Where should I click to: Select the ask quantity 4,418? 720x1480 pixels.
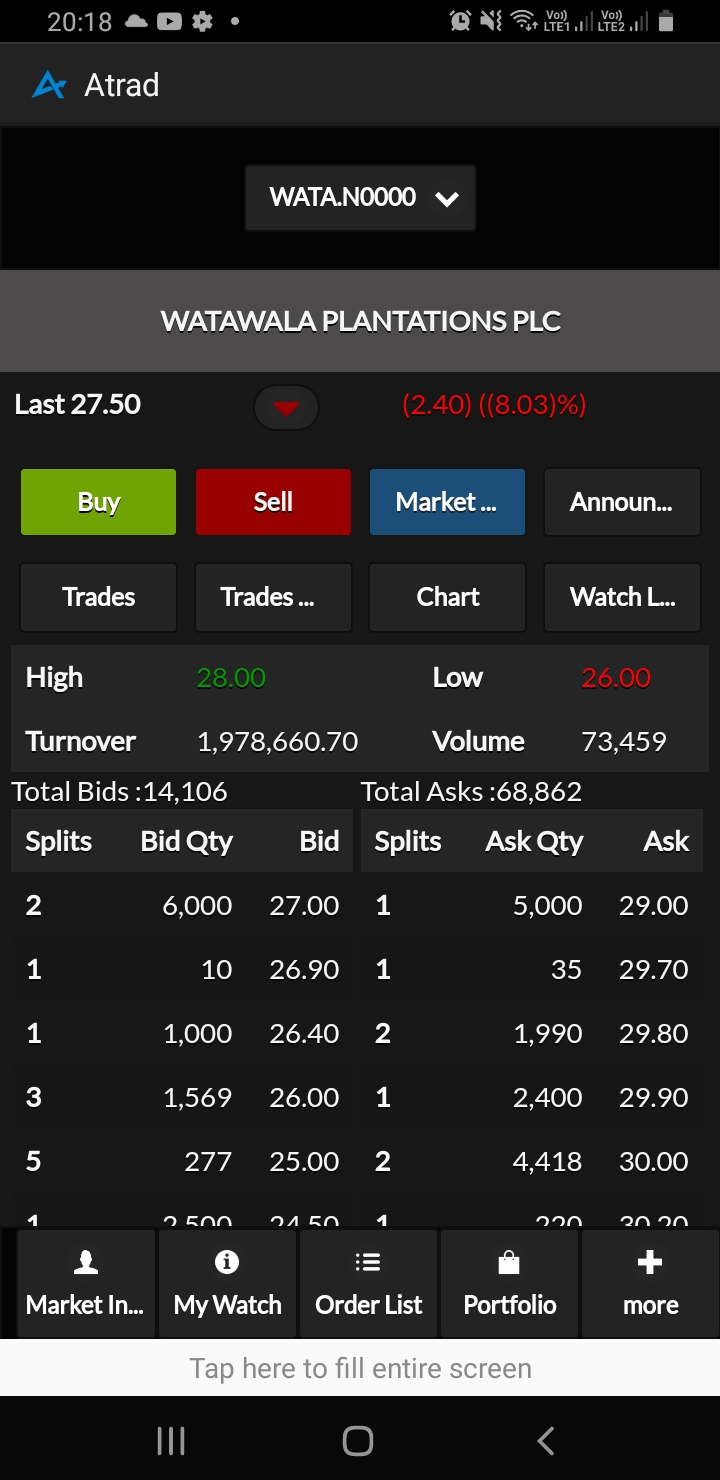(548, 1161)
